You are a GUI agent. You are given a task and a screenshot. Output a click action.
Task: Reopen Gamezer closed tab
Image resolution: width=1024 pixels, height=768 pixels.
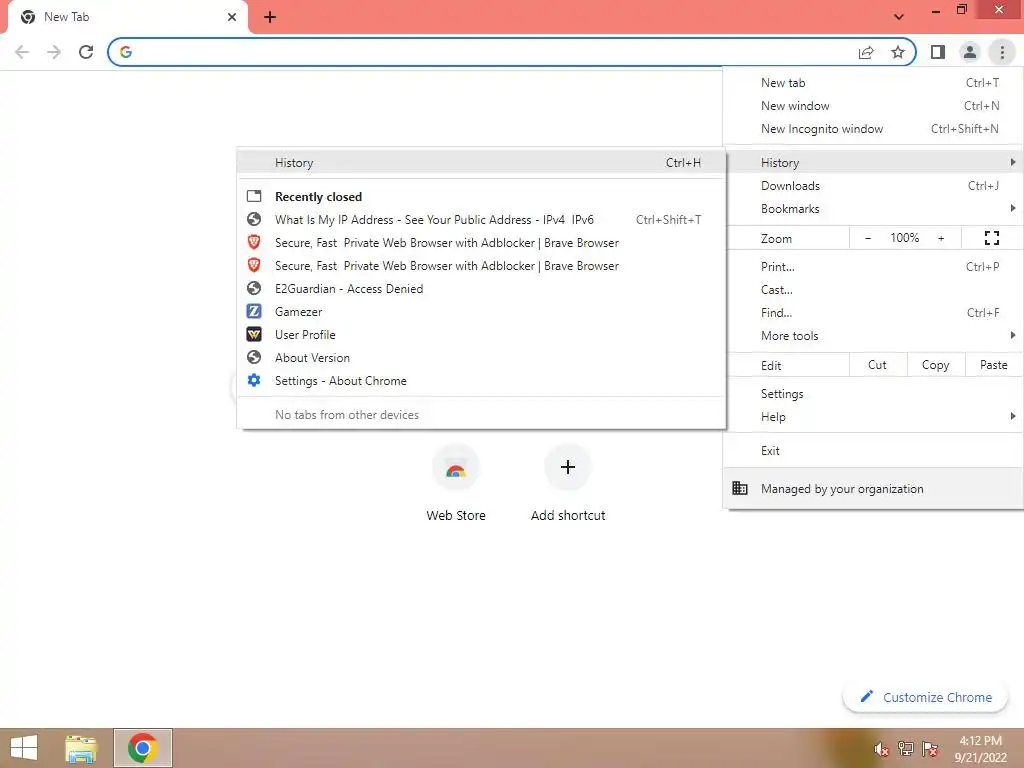[x=482, y=312]
